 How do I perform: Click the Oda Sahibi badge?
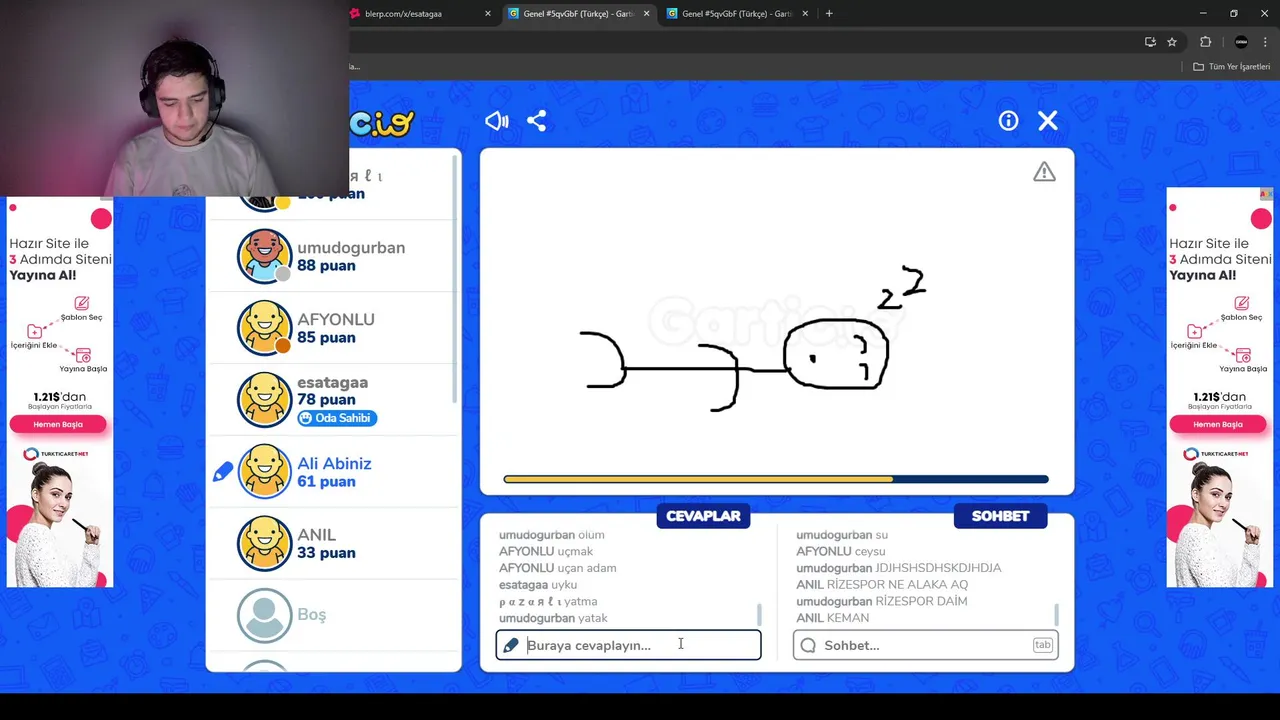tap(337, 418)
